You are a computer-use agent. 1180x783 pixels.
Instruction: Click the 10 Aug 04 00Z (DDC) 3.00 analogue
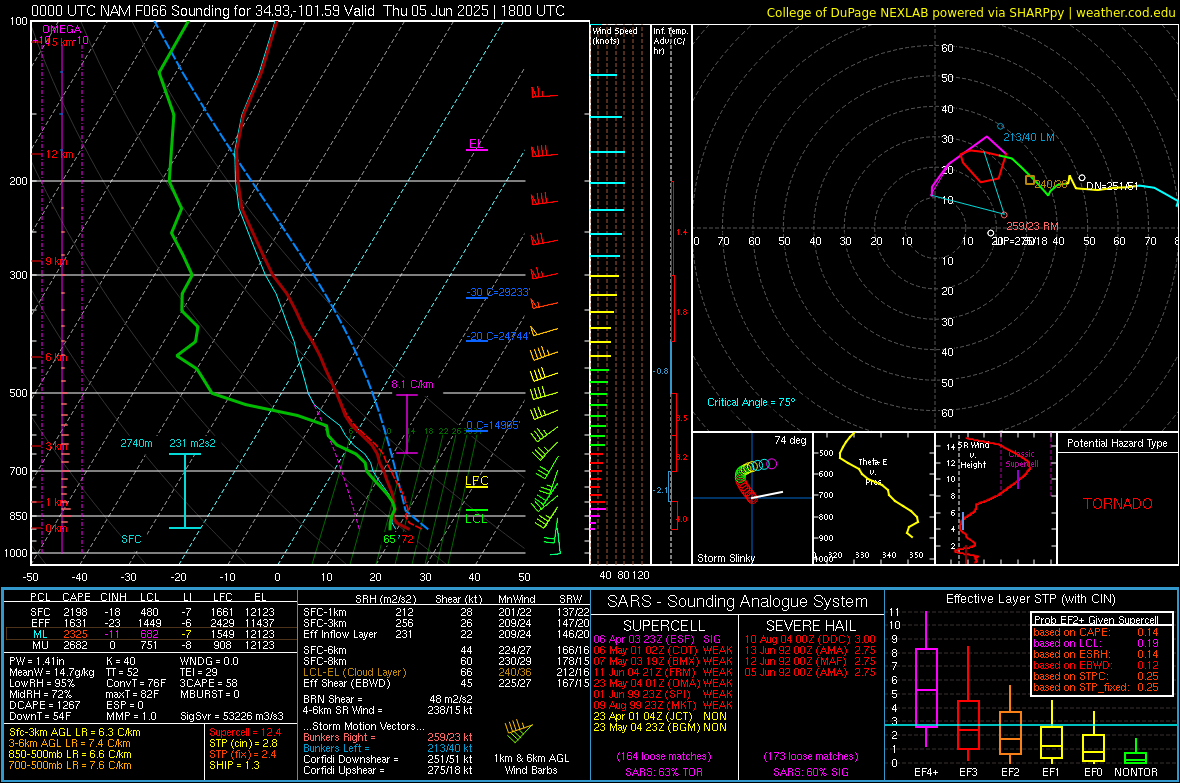click(x=810, y=639)
